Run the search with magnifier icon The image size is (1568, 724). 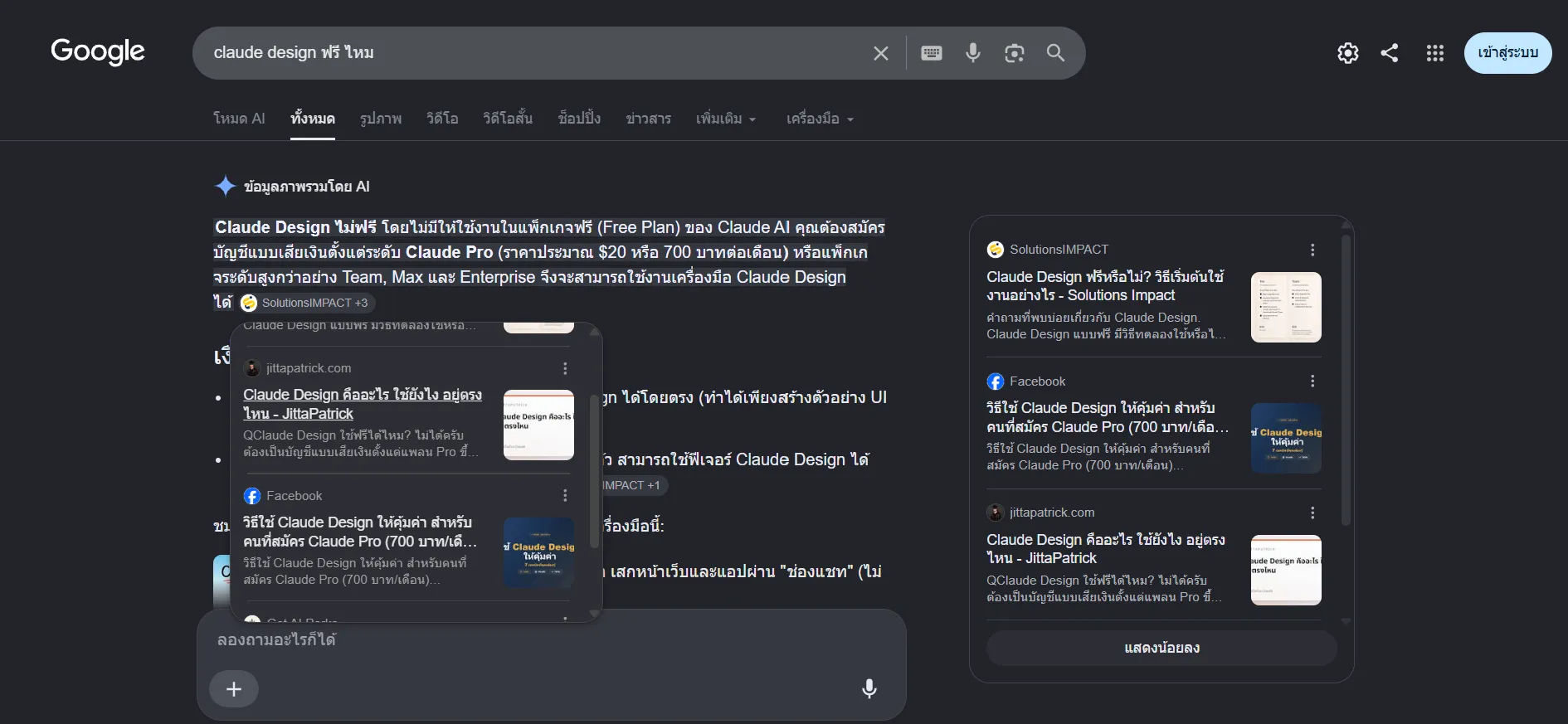click(x=1055, y=53)
